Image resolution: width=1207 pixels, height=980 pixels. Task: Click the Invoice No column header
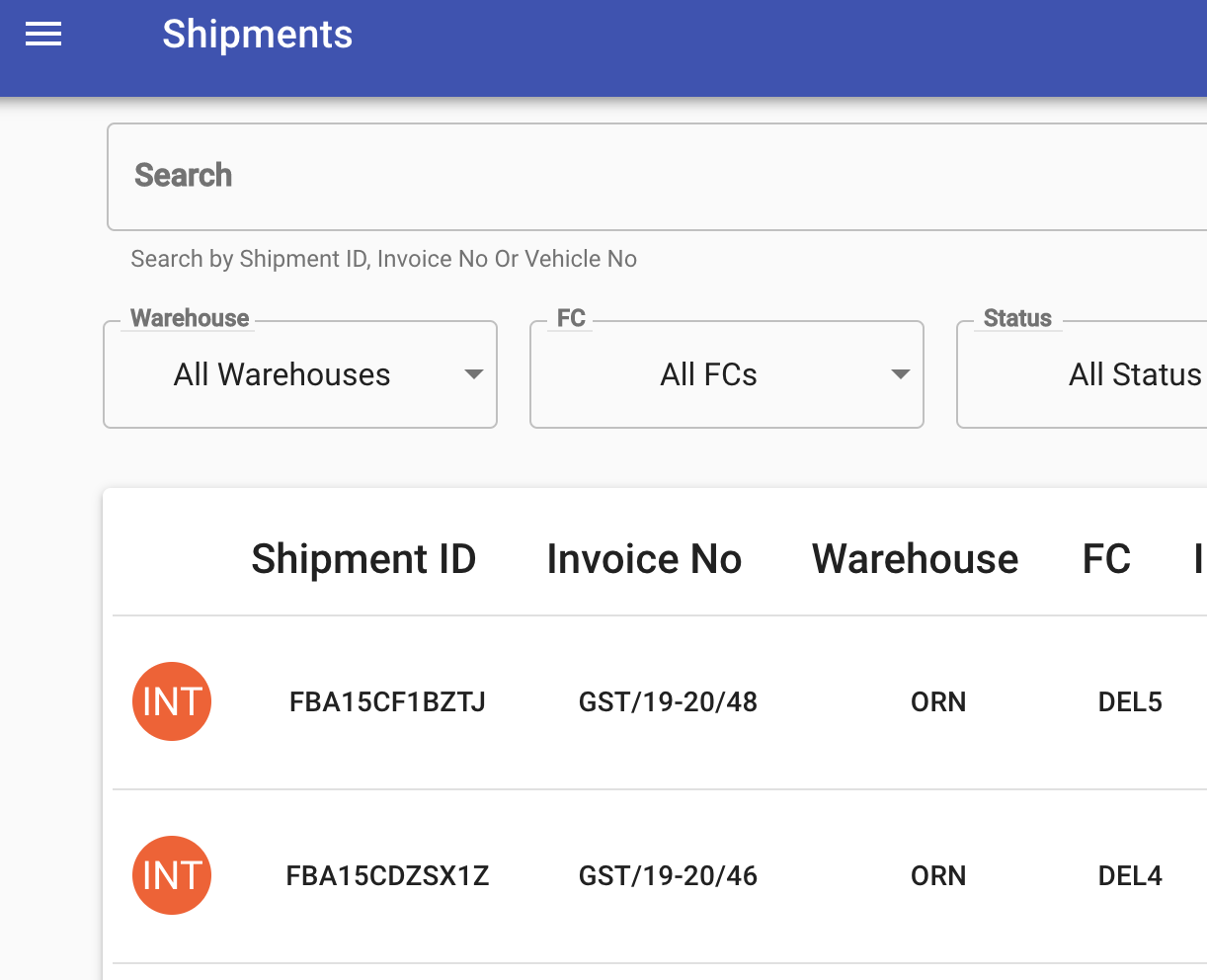pos(644,559)
